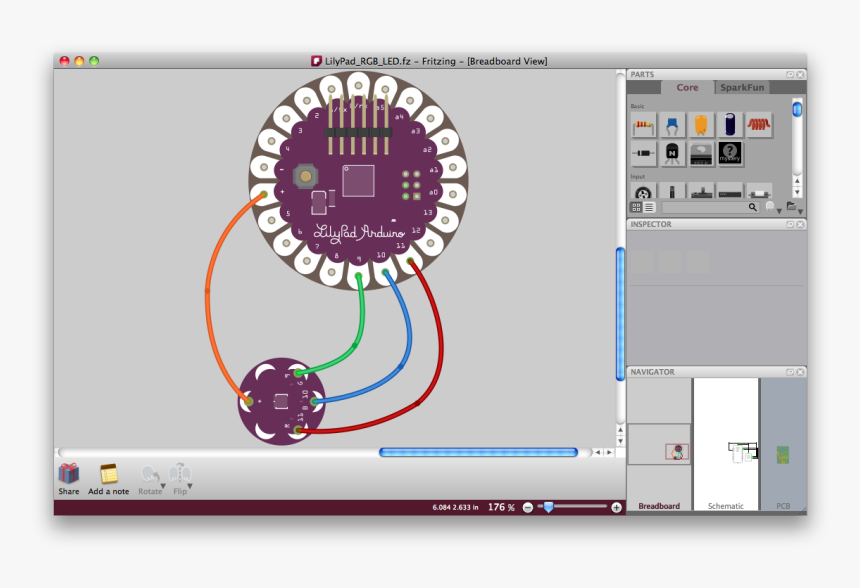860x588 pixels.
Task: Click the canvas vertical scrollbar thumb
Action: pos(620,314)
